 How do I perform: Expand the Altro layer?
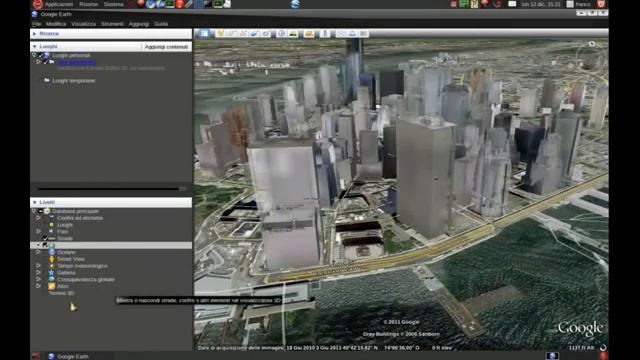[38, 286]
